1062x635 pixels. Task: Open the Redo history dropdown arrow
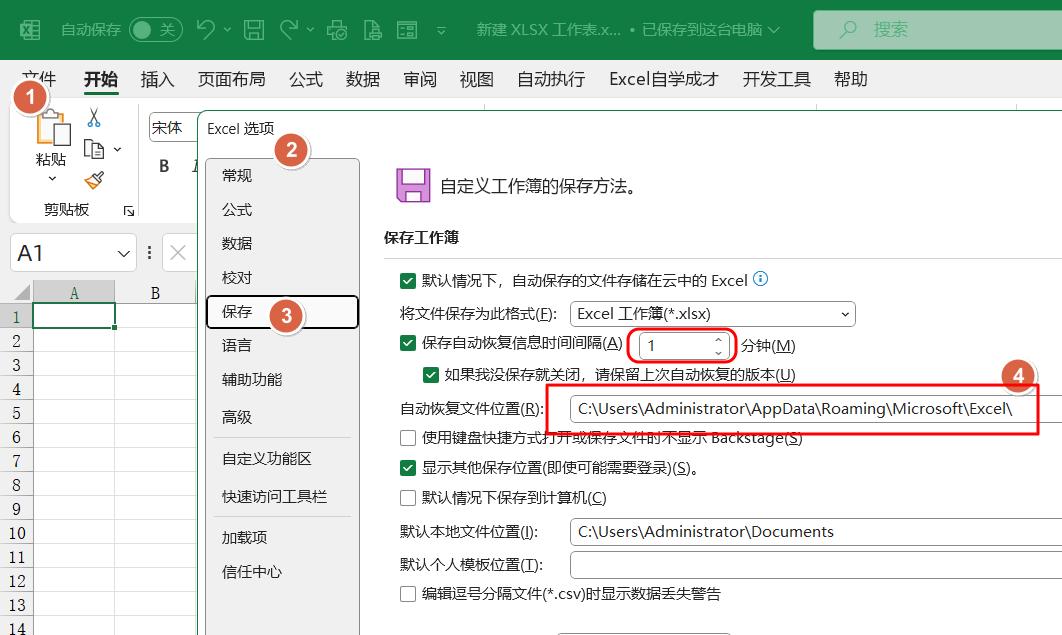click(310, 30)
